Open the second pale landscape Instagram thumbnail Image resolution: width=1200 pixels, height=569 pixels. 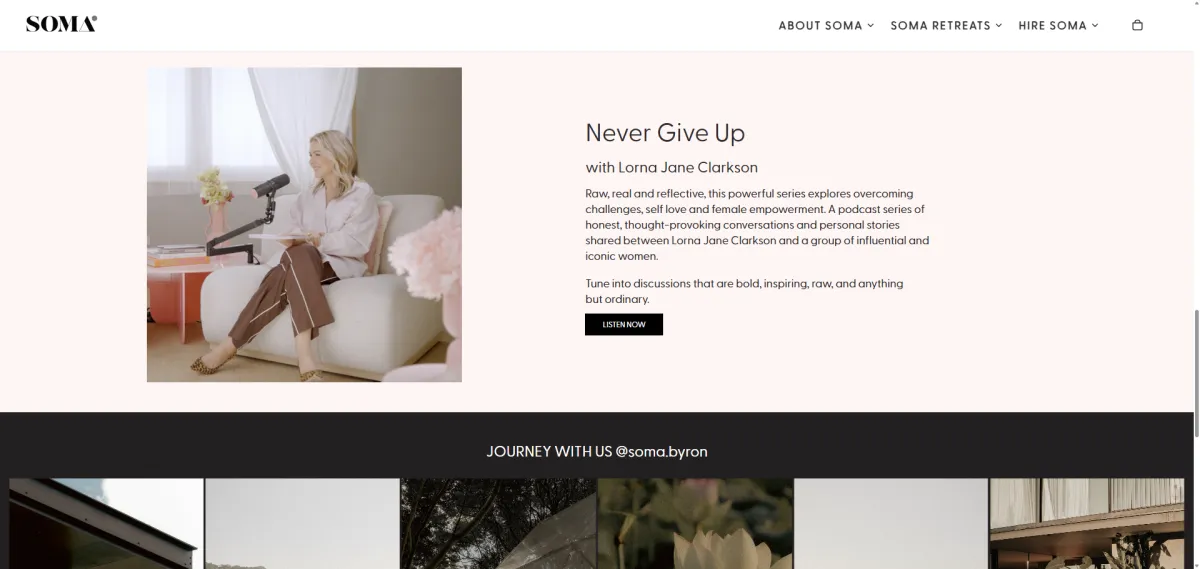[302, 523]
